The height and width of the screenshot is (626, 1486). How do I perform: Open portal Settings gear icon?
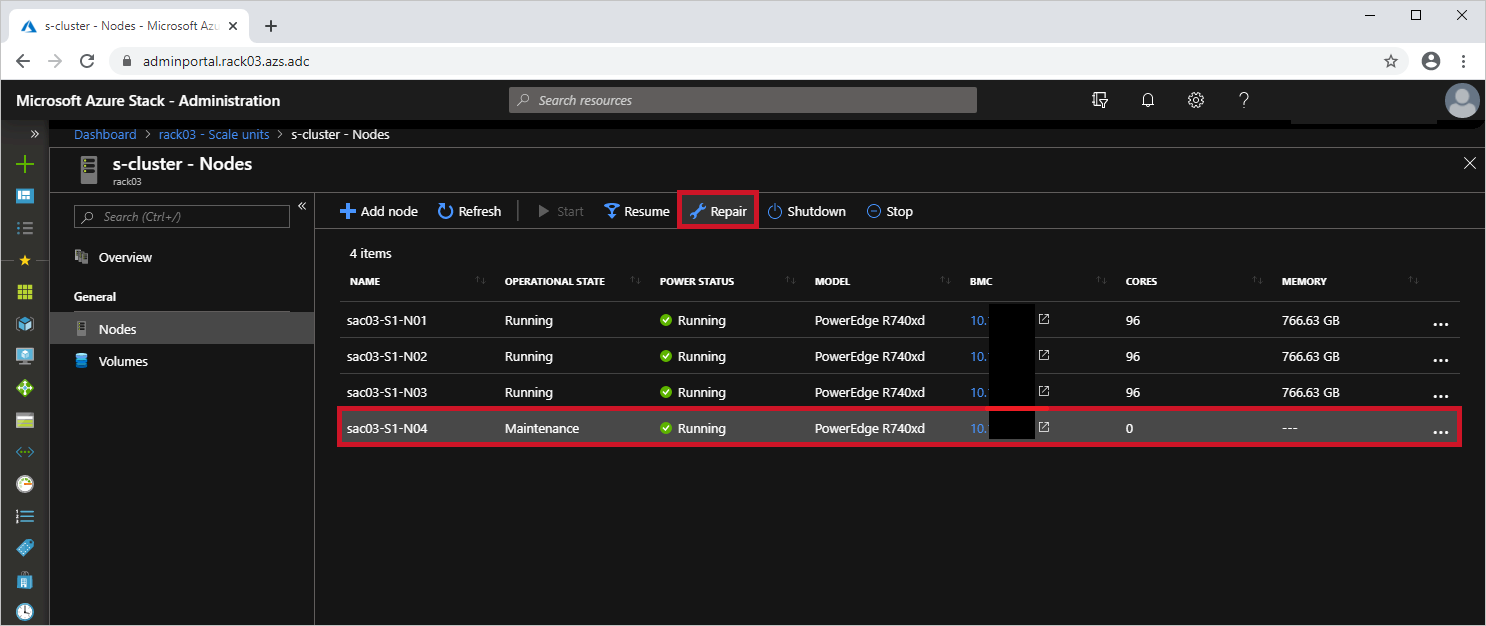[1195, 100]
